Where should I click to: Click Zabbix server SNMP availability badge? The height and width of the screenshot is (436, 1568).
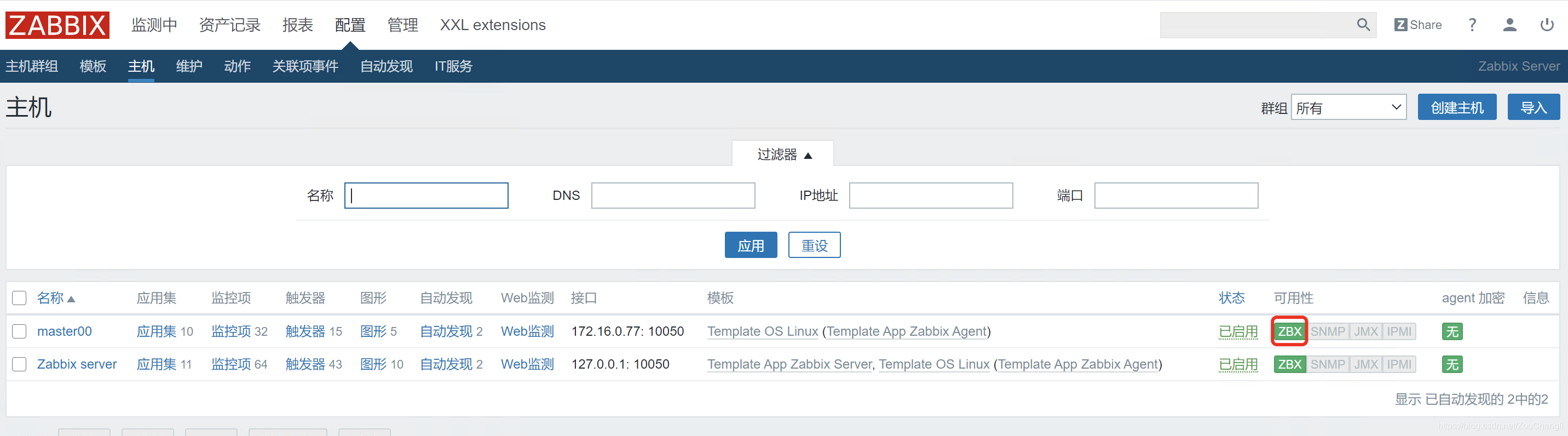(x=1328, y=364)
